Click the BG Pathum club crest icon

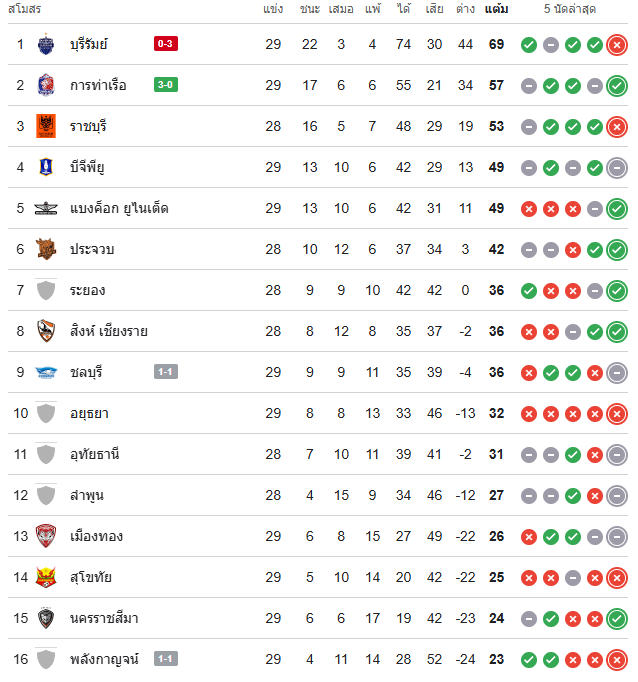(46, 167)
